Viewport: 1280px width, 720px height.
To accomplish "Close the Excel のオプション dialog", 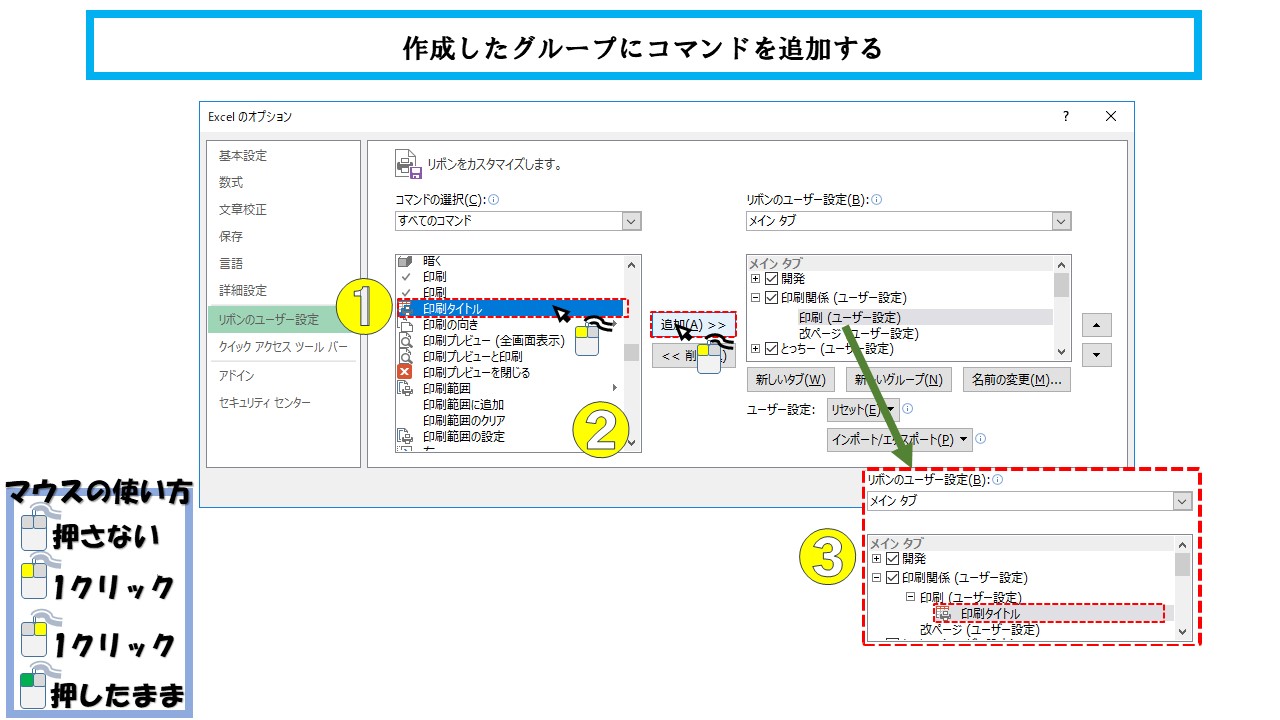I will click(x=1111, y=117).
